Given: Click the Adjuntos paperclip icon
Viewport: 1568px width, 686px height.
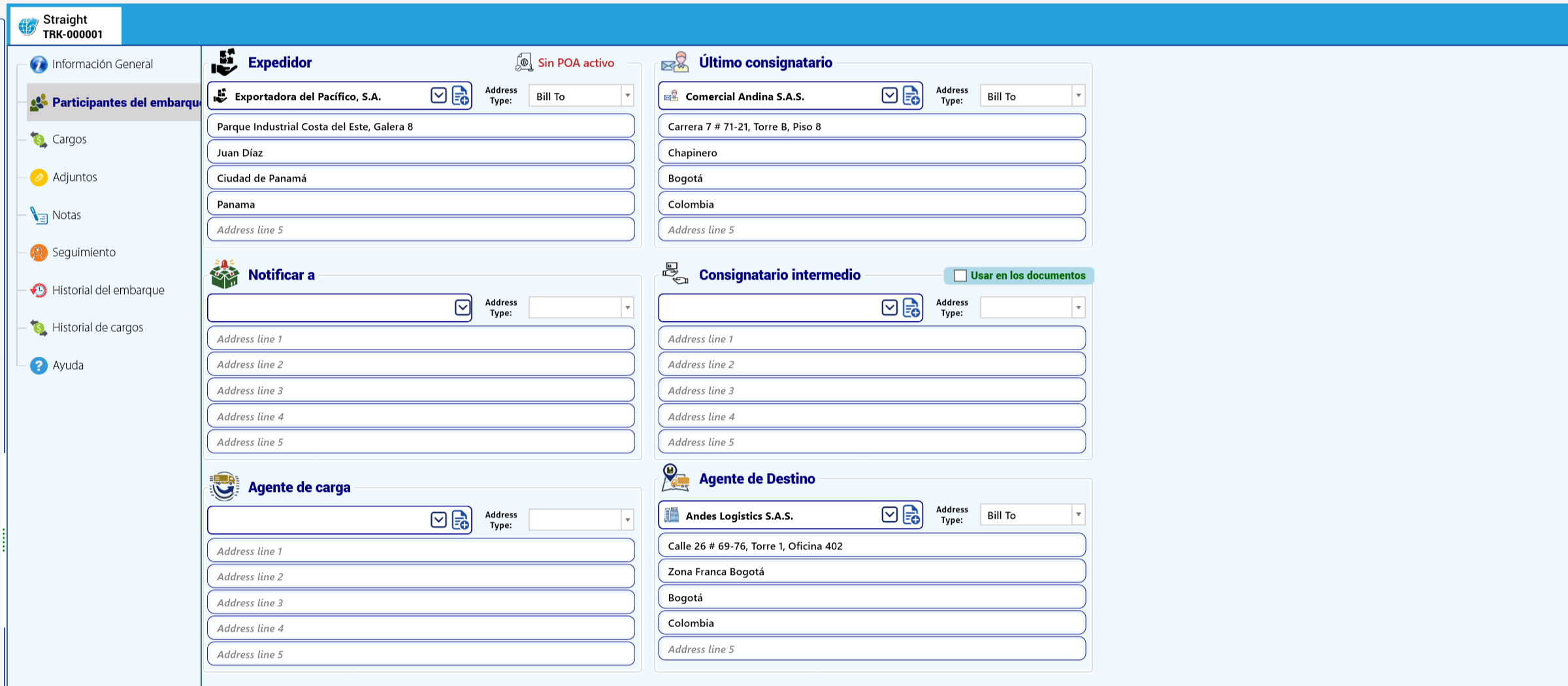Looking at the screenshot, I should (39, 177).
